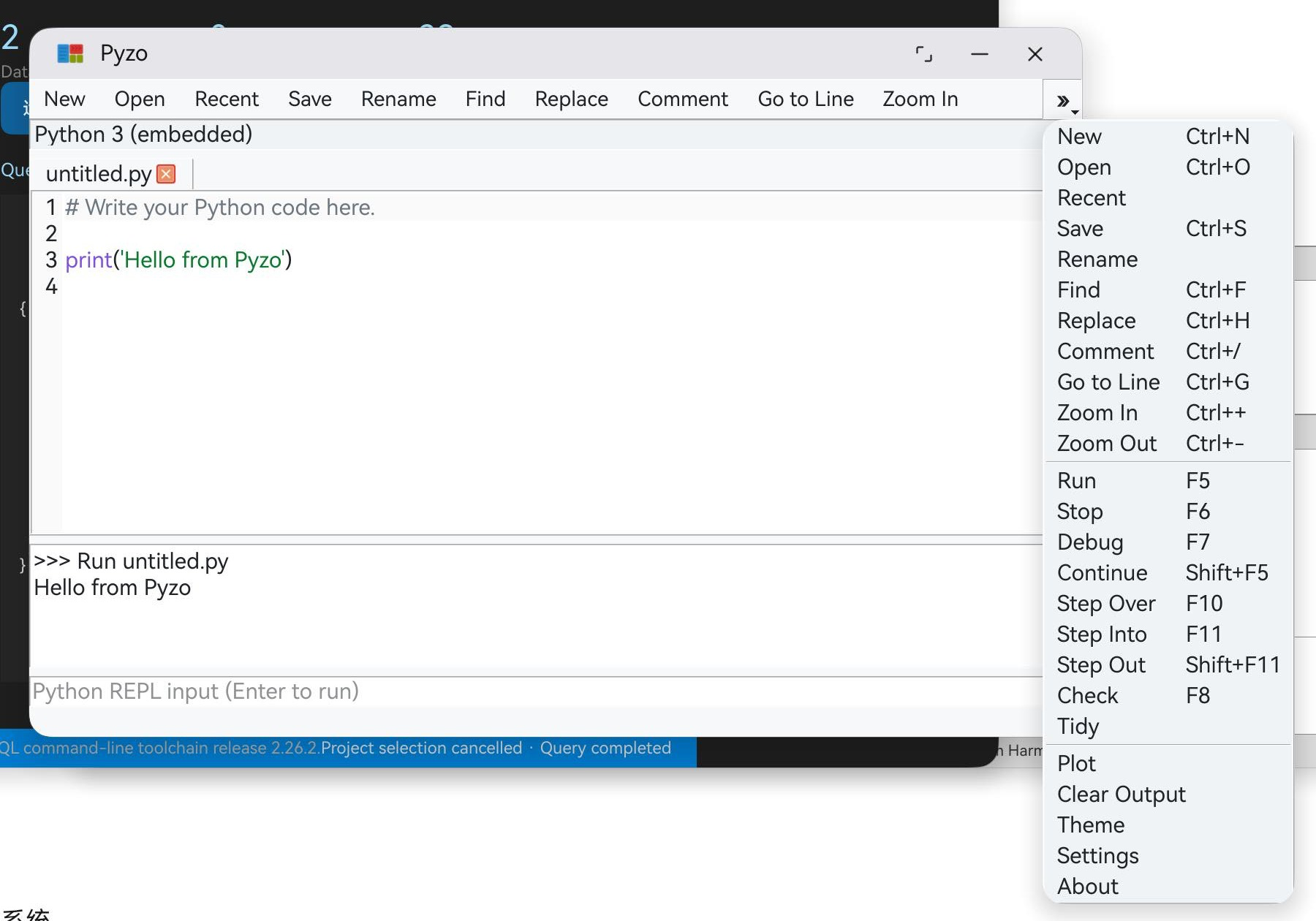Open Theme from the overflow menu

[x=1168, y=825]
